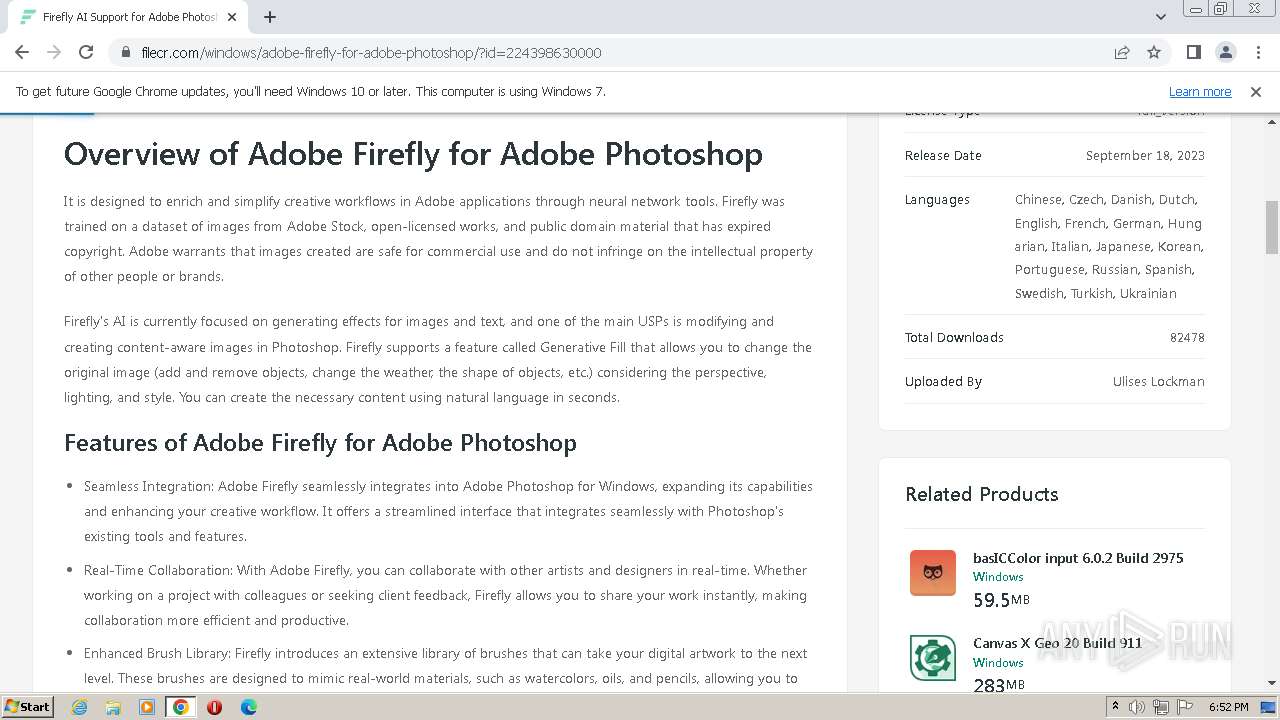This screenshot has width=1280, height=720.
Task: Reload the current page
Action: (86, 52)
